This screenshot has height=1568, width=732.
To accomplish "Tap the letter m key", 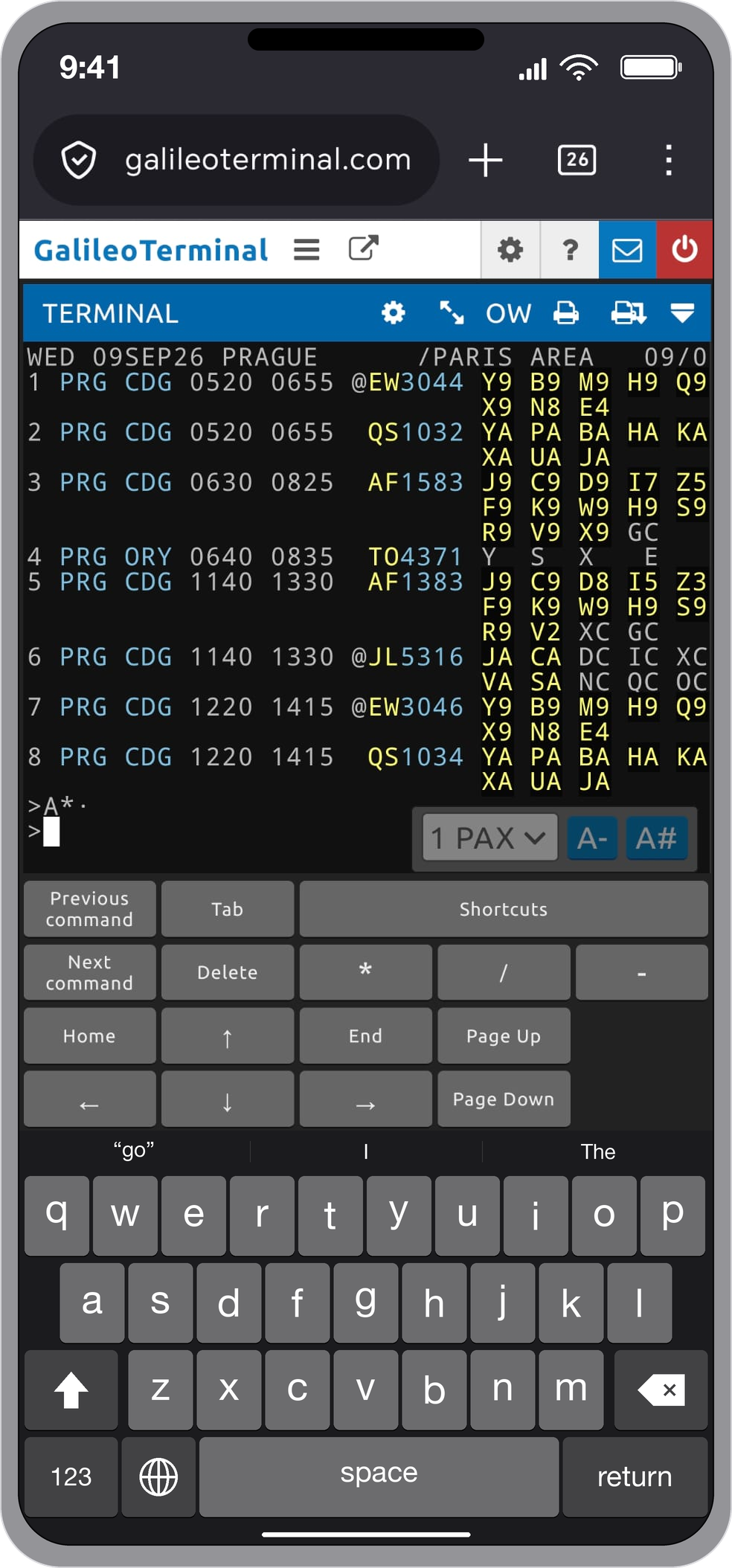I will pyautogui.click(x=571, y=1389).
